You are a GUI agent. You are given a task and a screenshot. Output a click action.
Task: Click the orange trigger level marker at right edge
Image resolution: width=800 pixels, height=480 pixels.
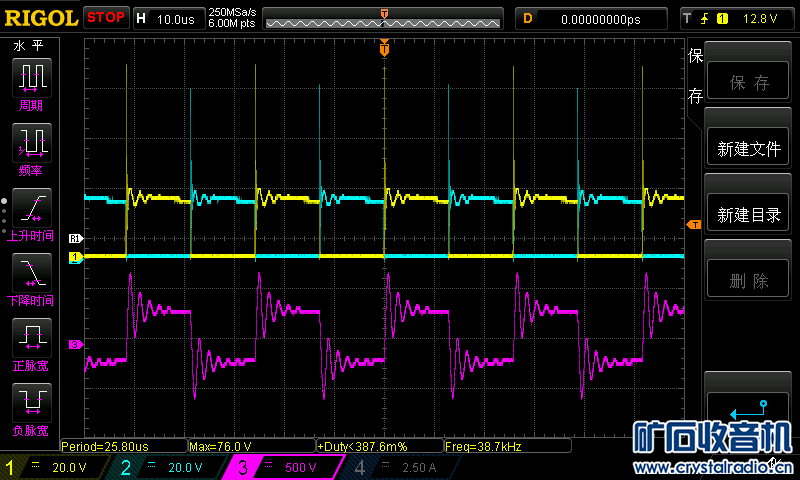[694, 224]
